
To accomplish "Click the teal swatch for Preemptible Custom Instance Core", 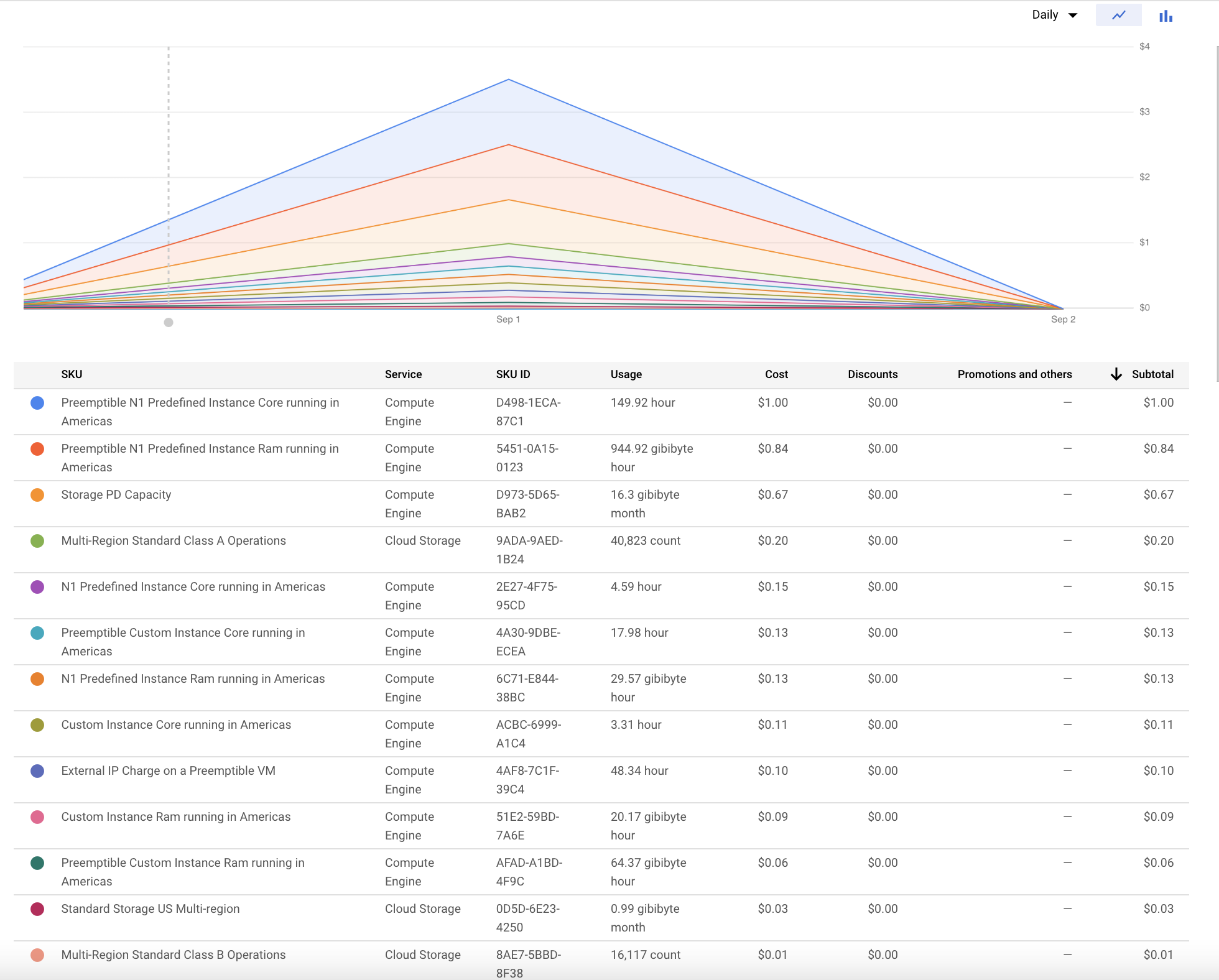I will click(x=37, y=633).
